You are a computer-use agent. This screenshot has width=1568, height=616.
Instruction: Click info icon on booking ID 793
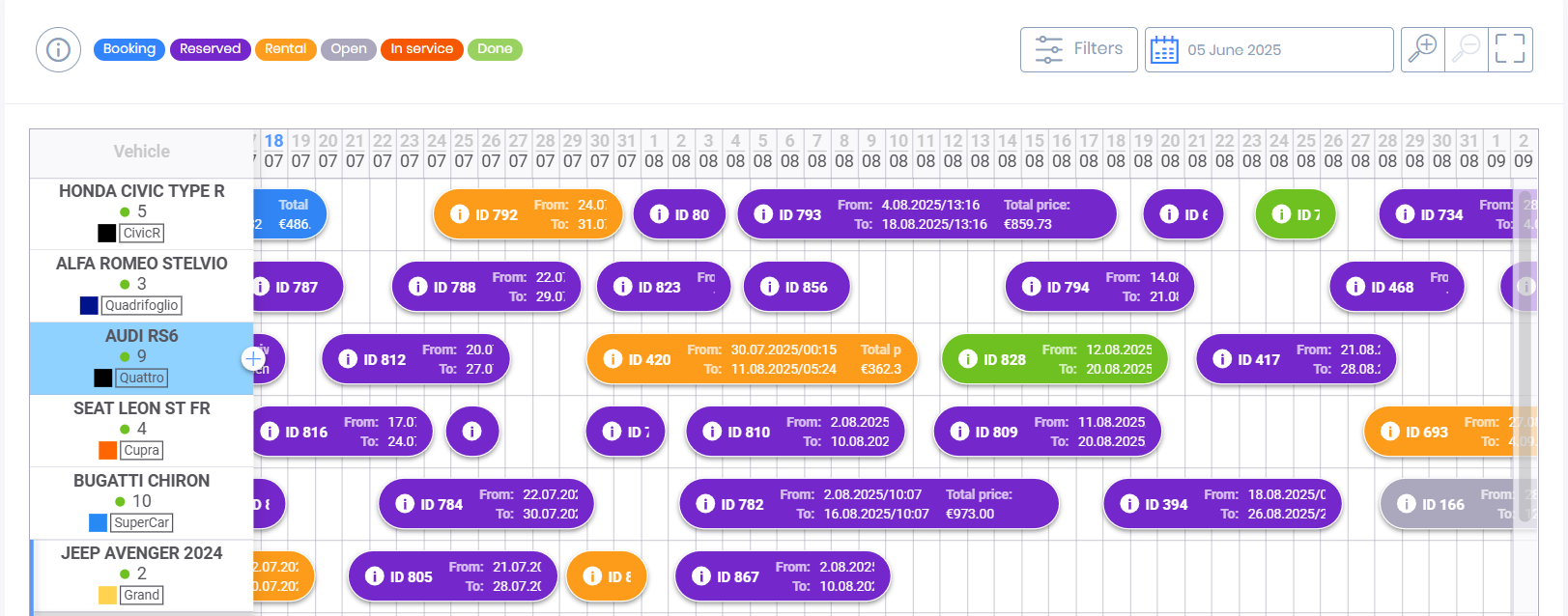click(x=763, y=214)
